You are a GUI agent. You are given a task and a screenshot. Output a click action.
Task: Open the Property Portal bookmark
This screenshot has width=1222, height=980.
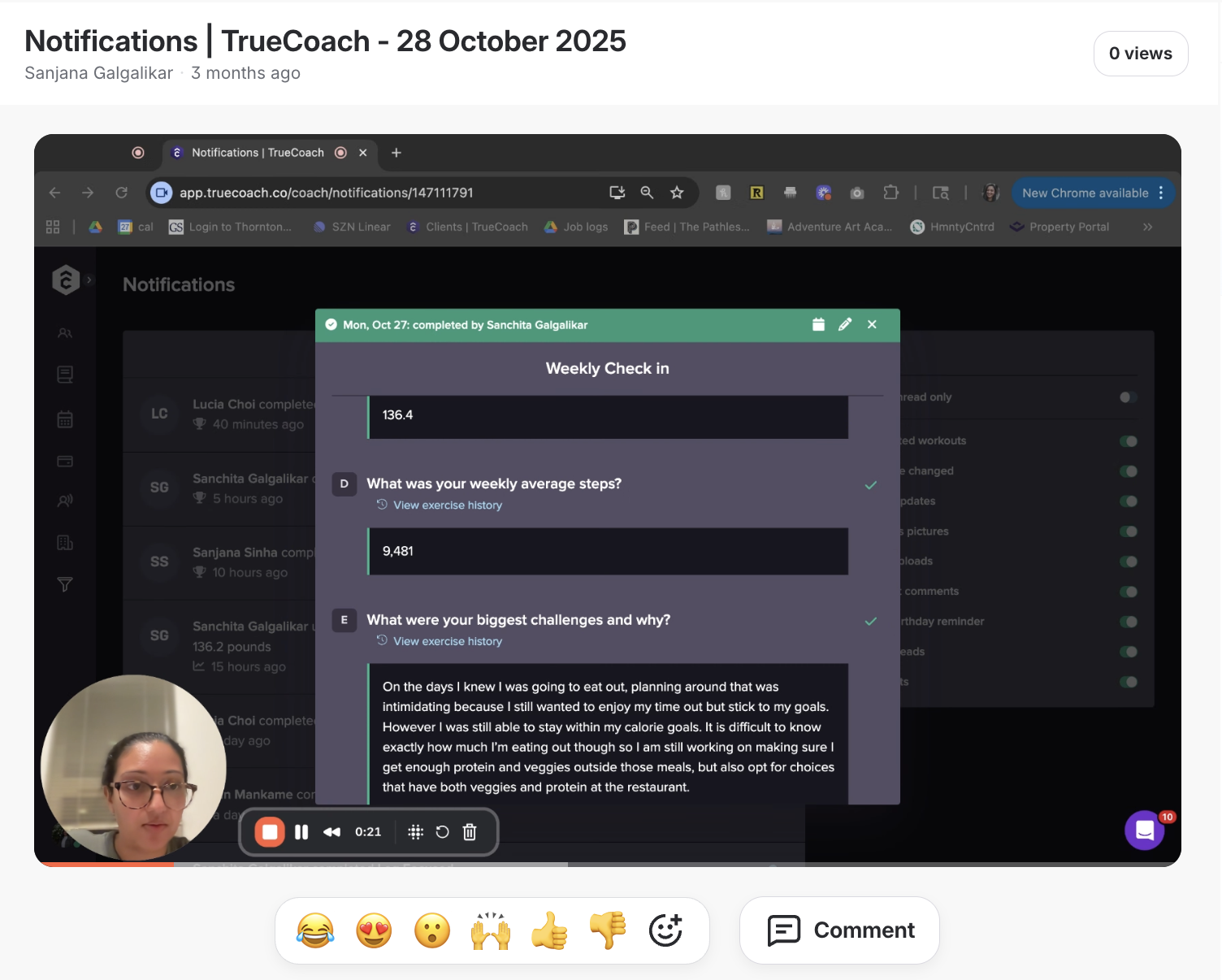click(1059, 227)
